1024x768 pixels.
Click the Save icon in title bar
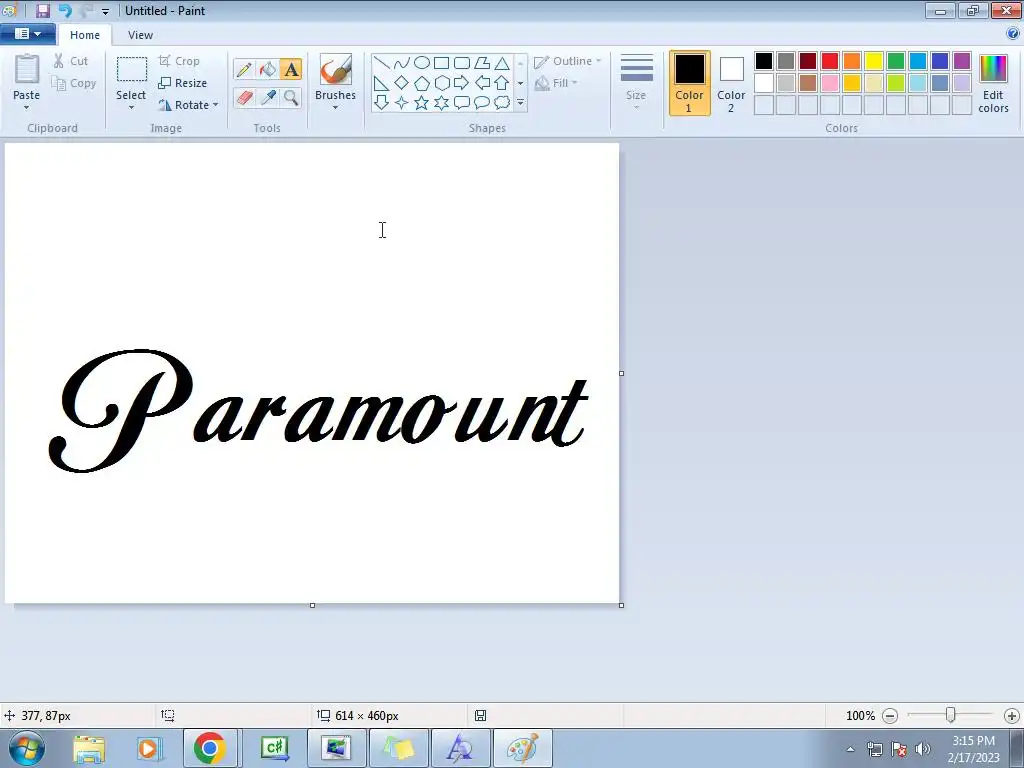tap(42, 10)
